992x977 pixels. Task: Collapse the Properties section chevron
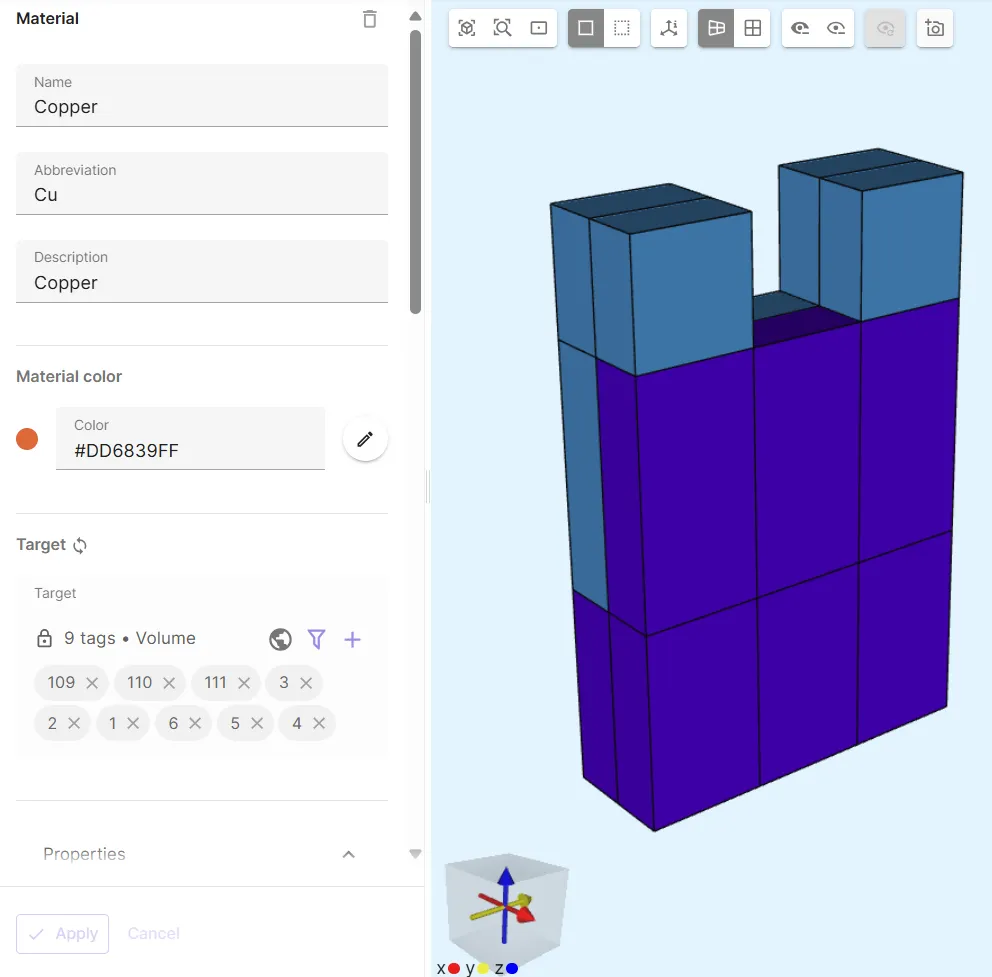(x=348, y=854)
